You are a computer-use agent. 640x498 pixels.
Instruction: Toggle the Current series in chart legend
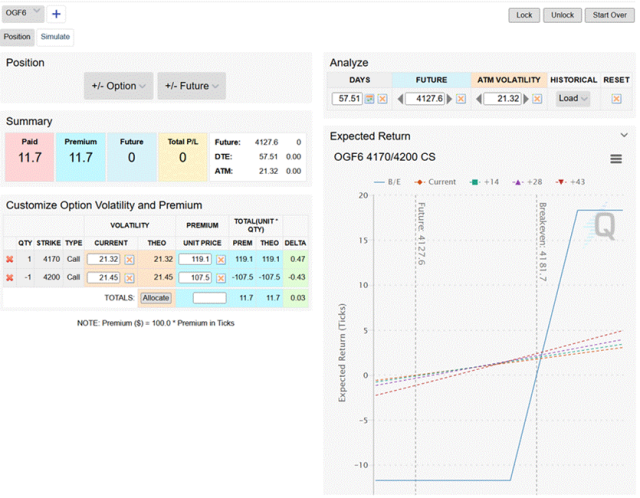tap(434, 182)
